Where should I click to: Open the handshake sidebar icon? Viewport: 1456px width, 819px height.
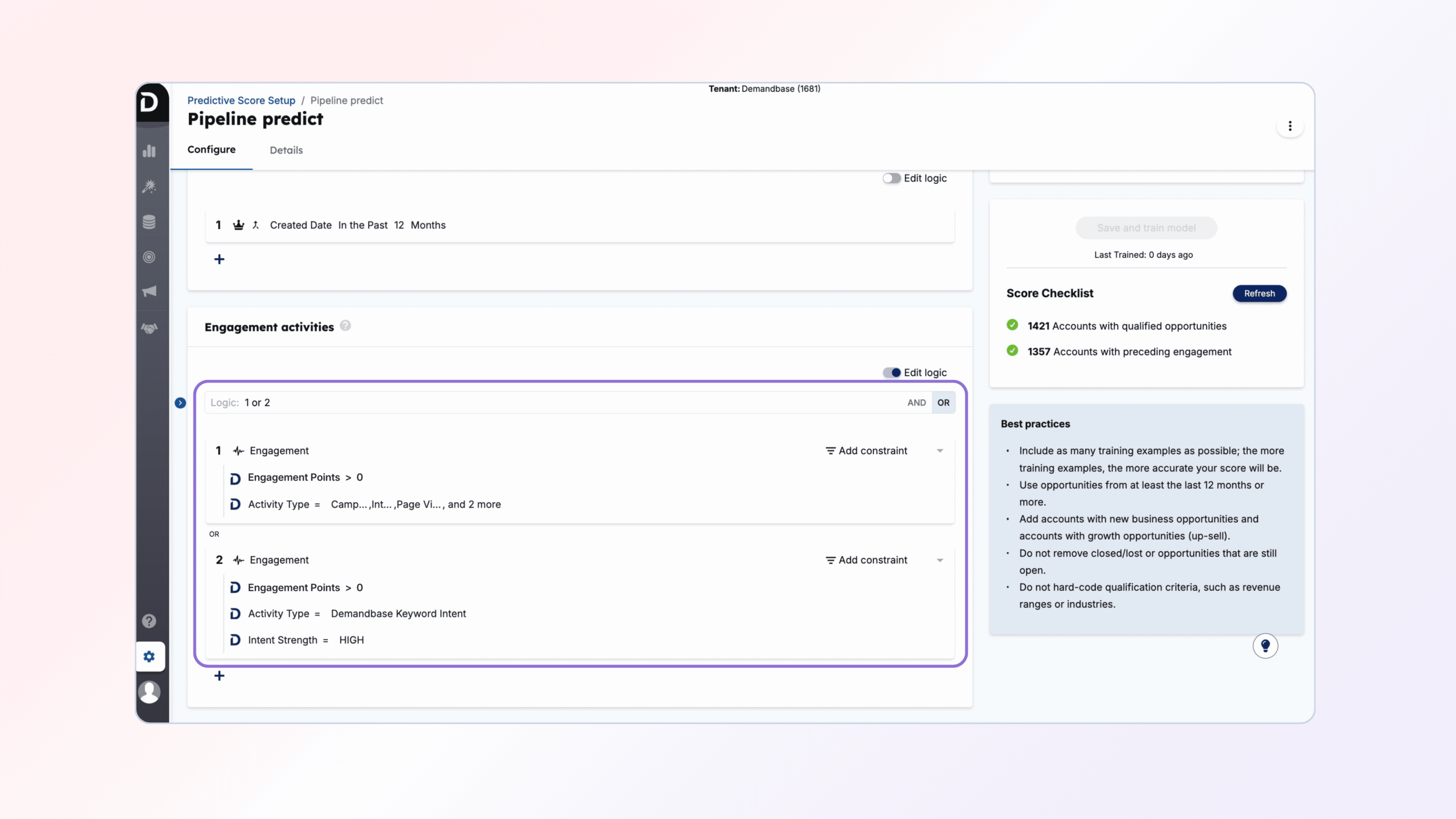point(149,328)
